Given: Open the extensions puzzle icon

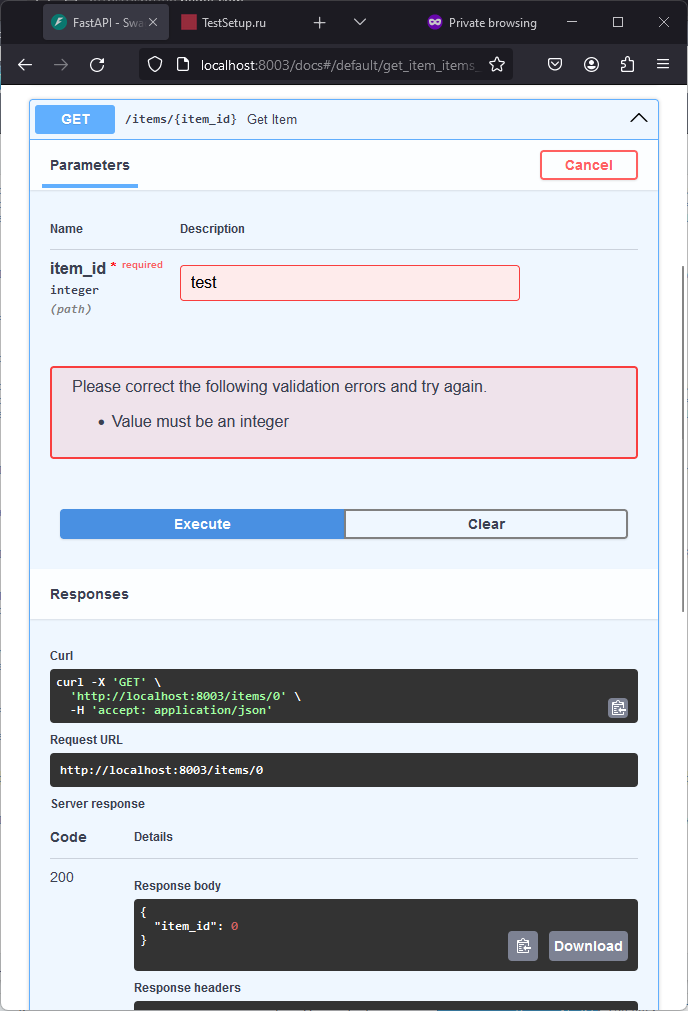Looking at the screenshot, I should [627, 64].
